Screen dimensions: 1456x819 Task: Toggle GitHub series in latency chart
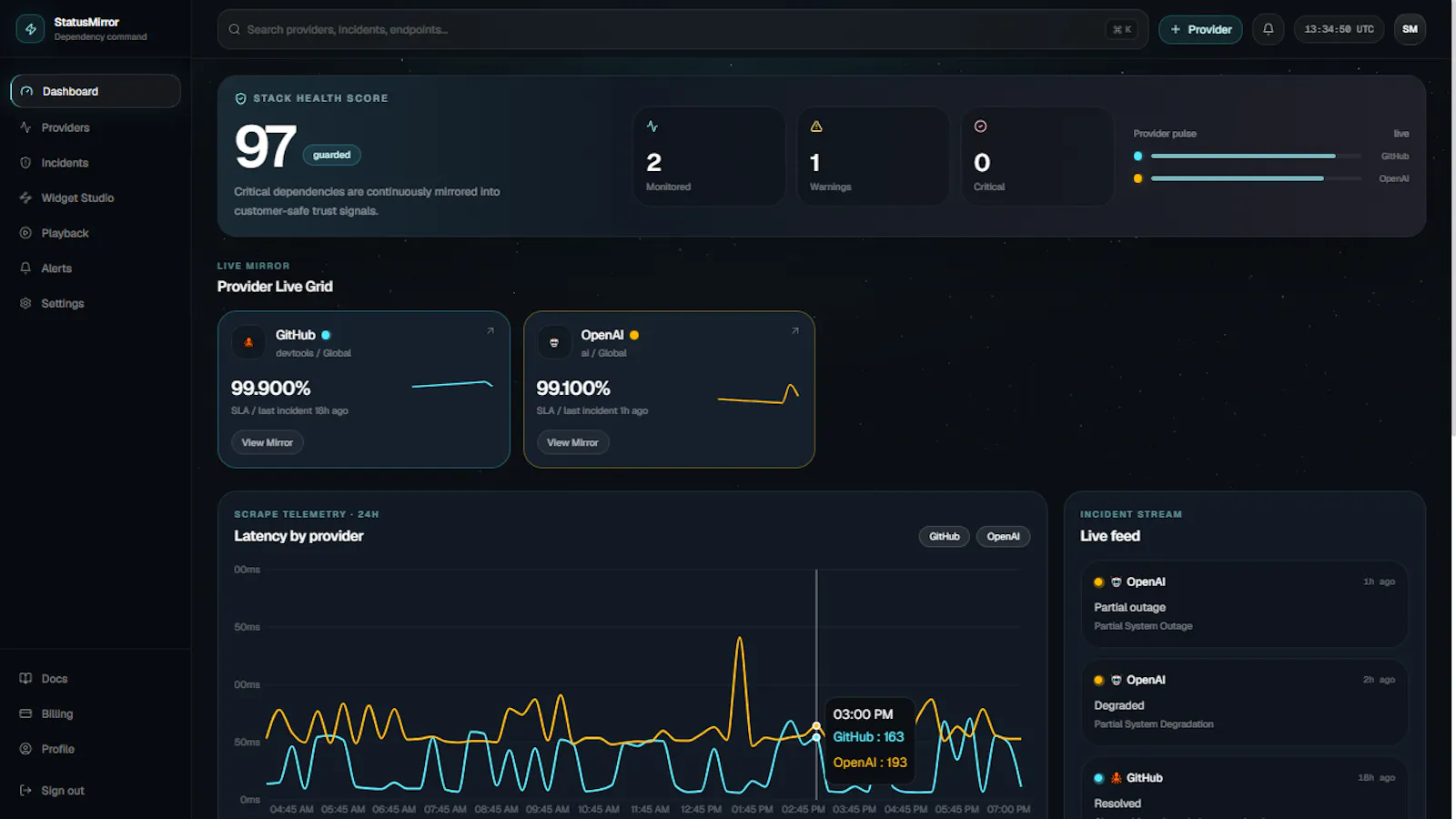[x=944, y=537]
